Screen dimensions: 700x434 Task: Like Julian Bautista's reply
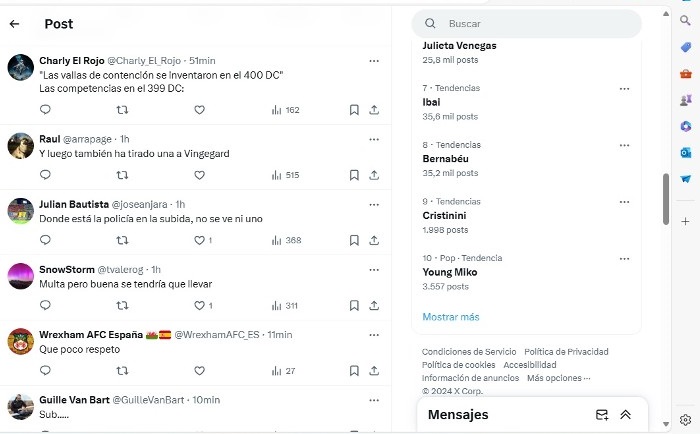click(199, 240)
